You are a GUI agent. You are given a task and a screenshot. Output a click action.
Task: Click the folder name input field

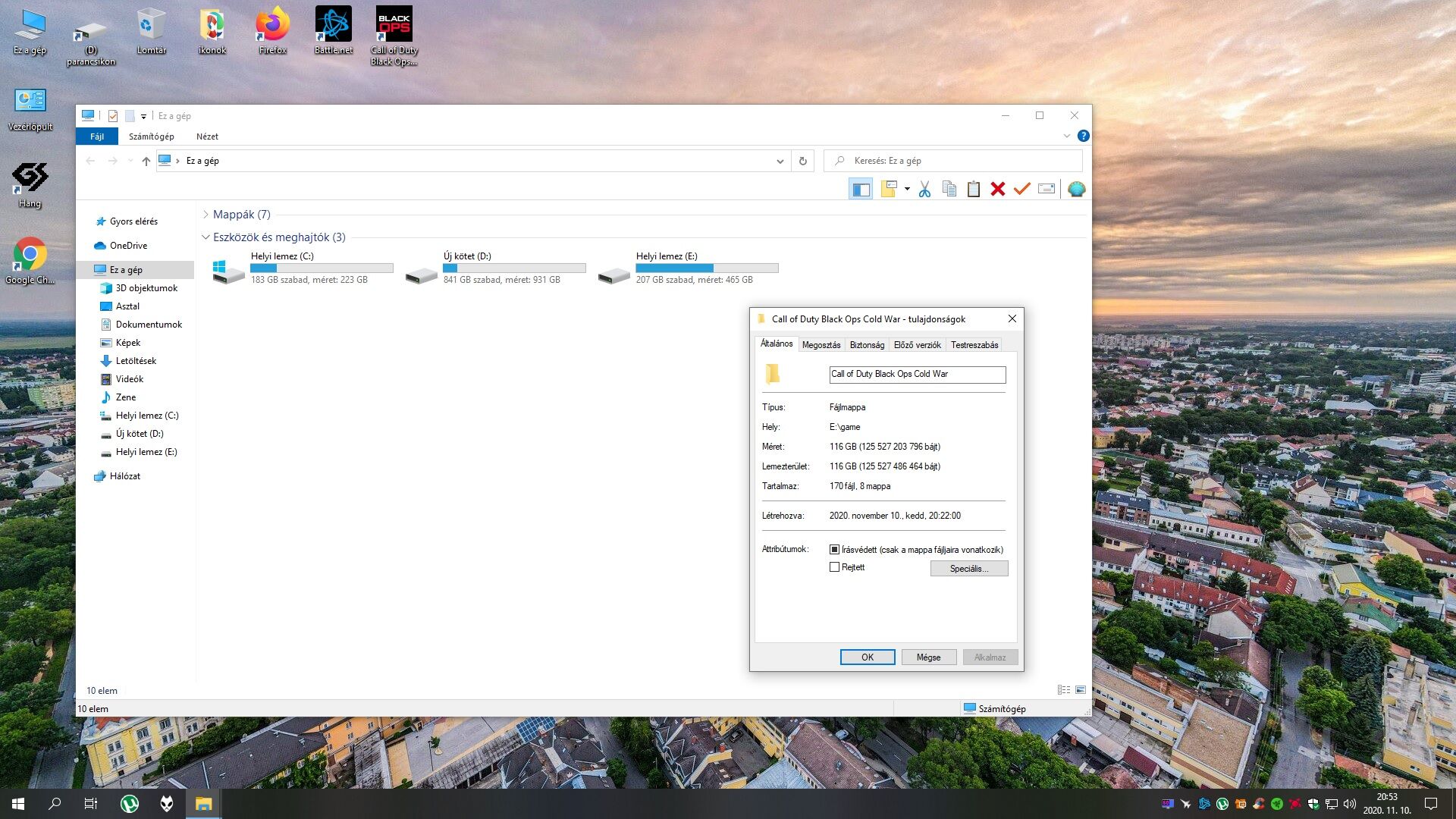(918, 374)
